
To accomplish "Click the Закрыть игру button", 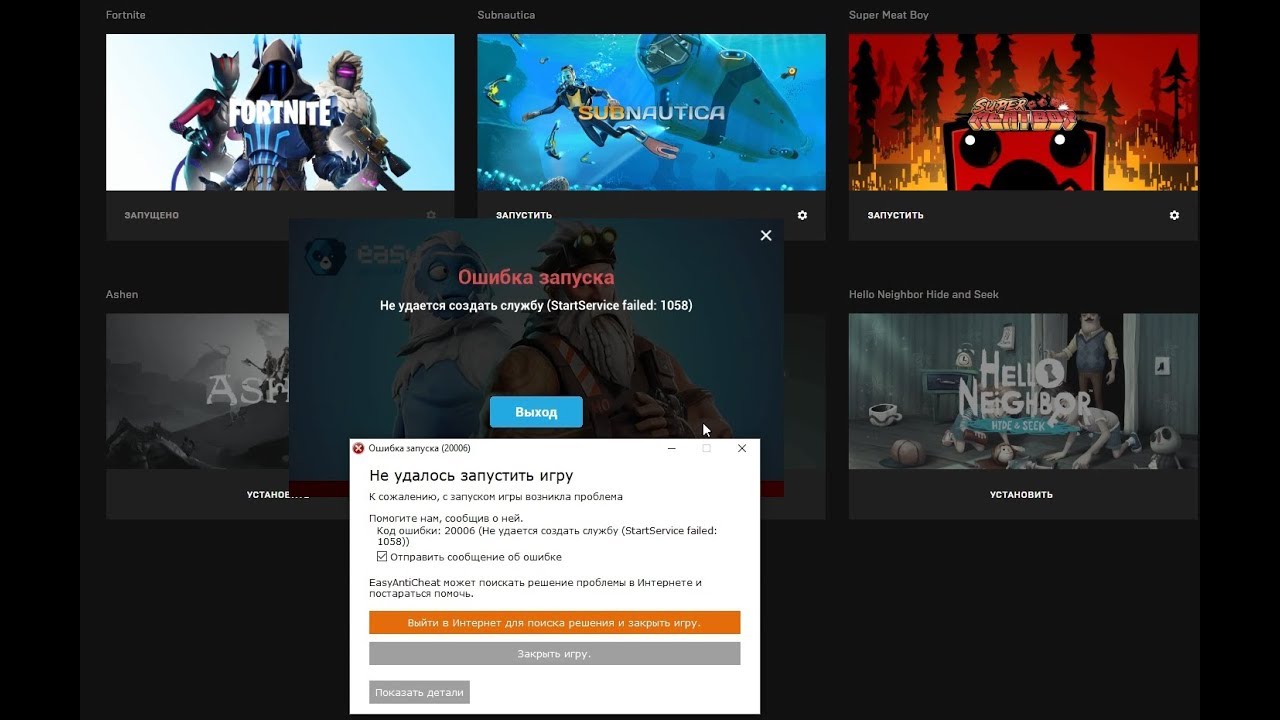I will pyautogui.click(x=554, y=654).
